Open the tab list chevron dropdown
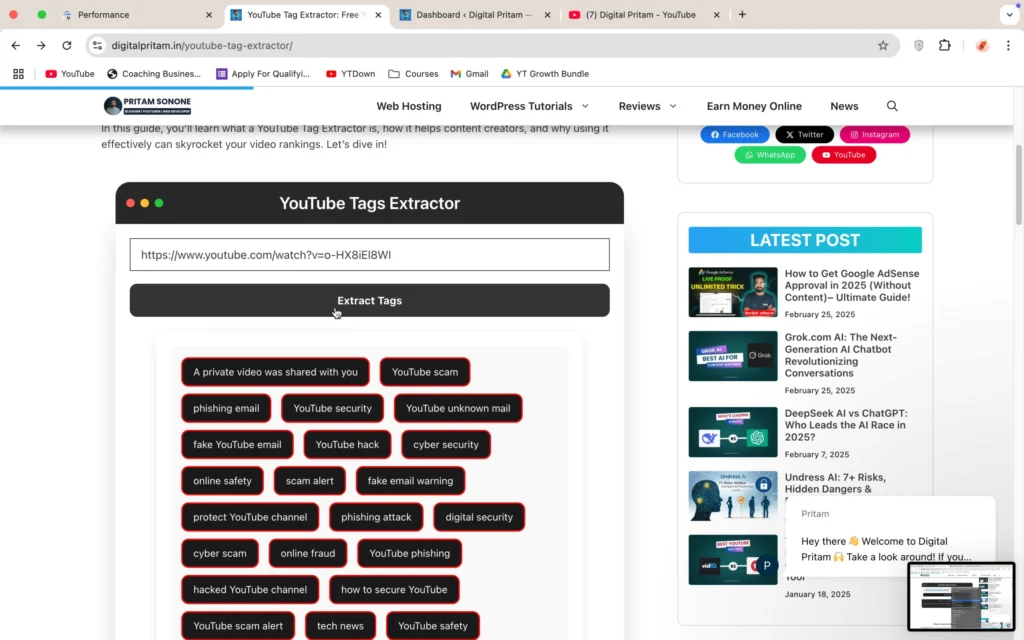The width and height of the screenshot is (1024, 640). [x=1008, y=15]
